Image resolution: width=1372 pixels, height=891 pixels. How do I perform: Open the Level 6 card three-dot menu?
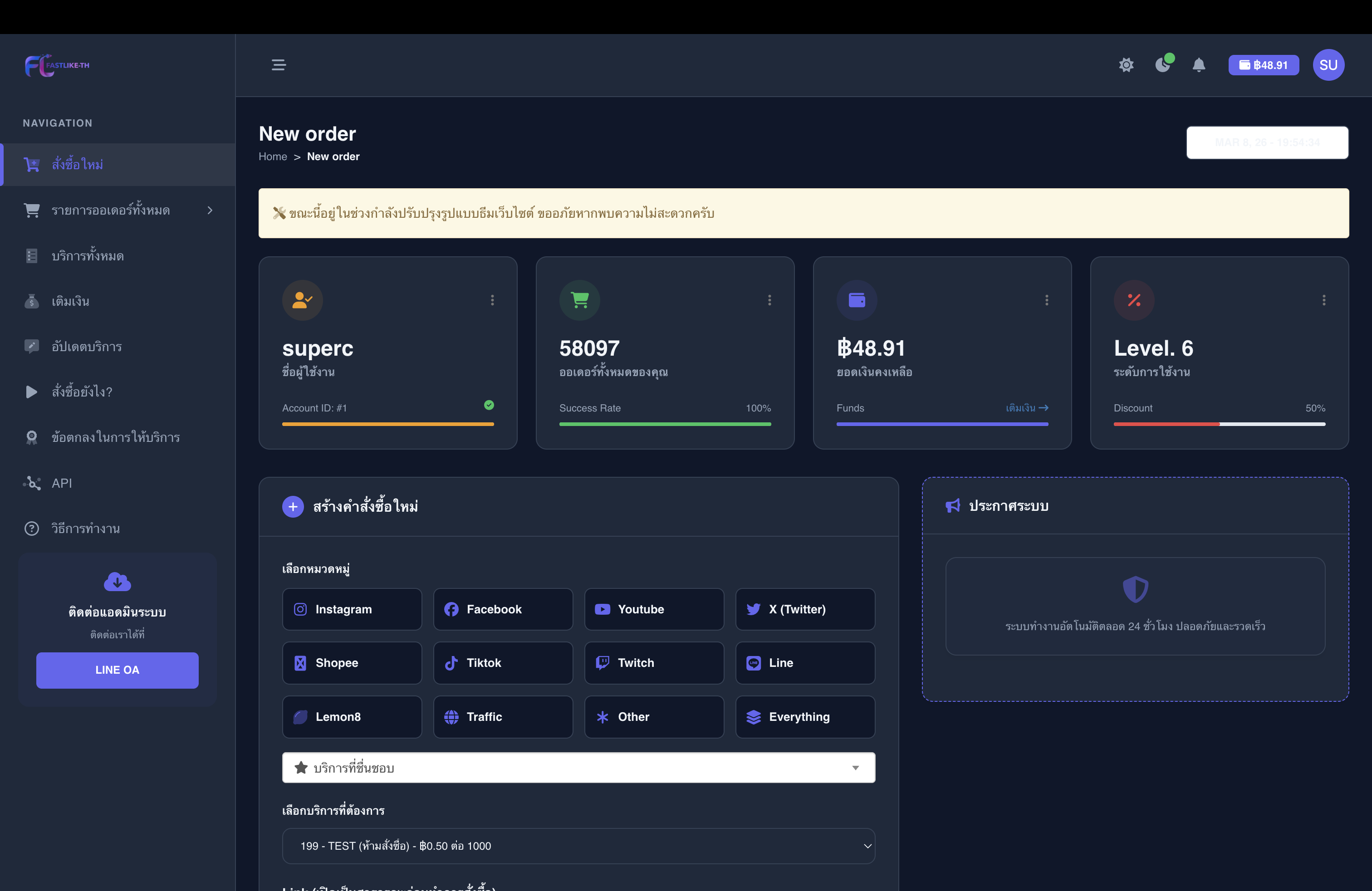pos(1323,300)
